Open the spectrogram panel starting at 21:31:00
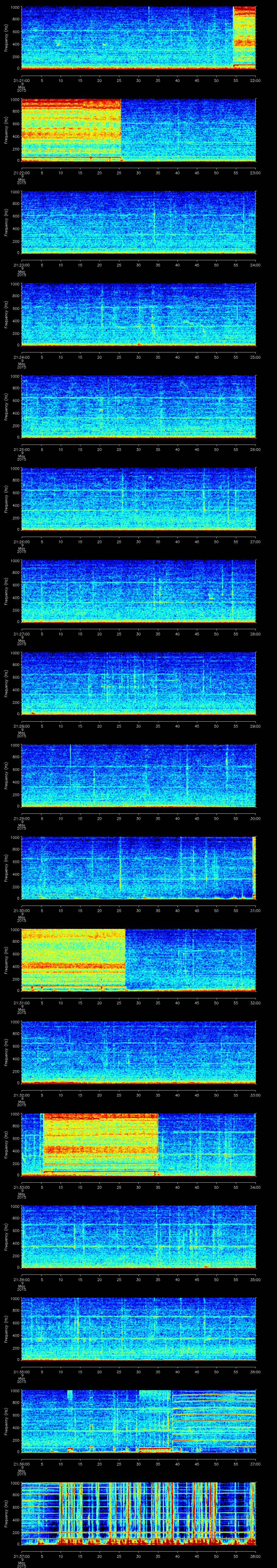The width and height of the screenshot is (277, 1568). pos(138,960)
